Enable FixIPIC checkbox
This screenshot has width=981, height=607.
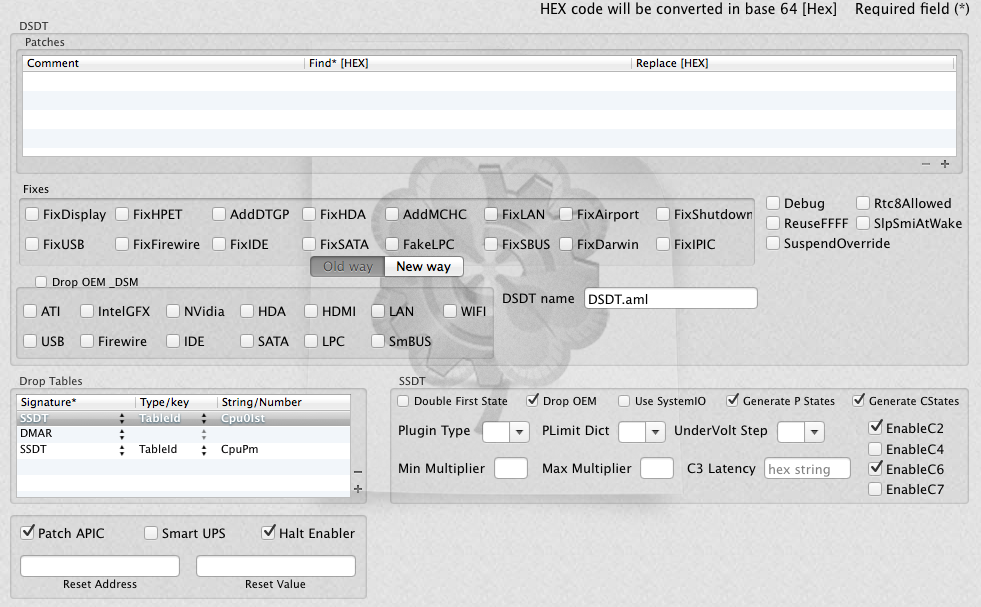663,244
